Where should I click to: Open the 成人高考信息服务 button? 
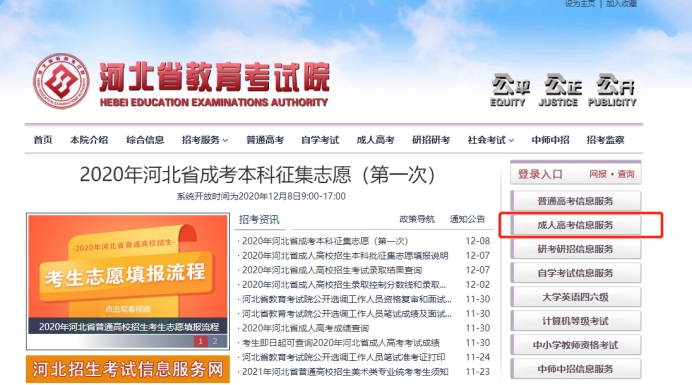575,225
